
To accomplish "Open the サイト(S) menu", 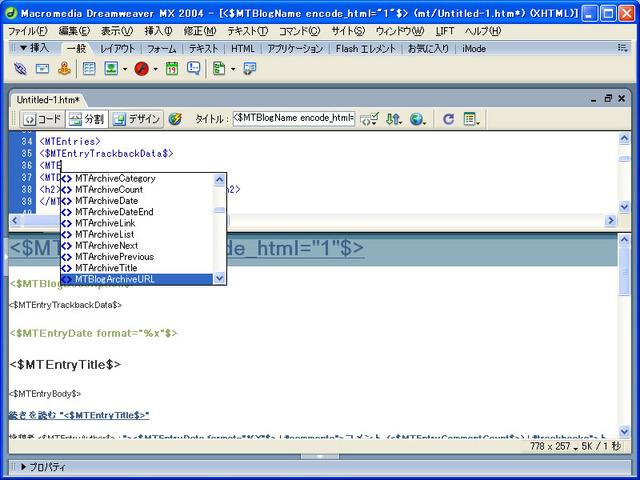I will (348, 31).
